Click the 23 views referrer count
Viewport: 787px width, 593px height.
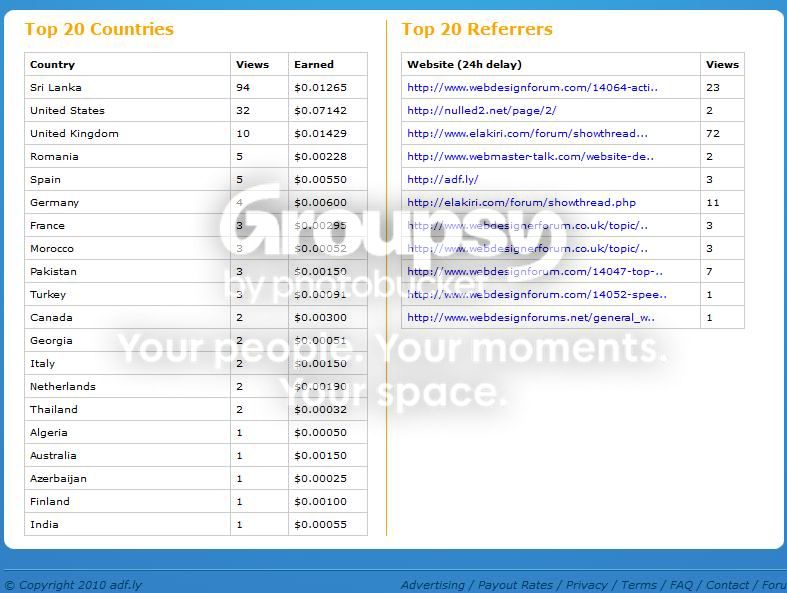pyautogui.click(x=713, y=87)
